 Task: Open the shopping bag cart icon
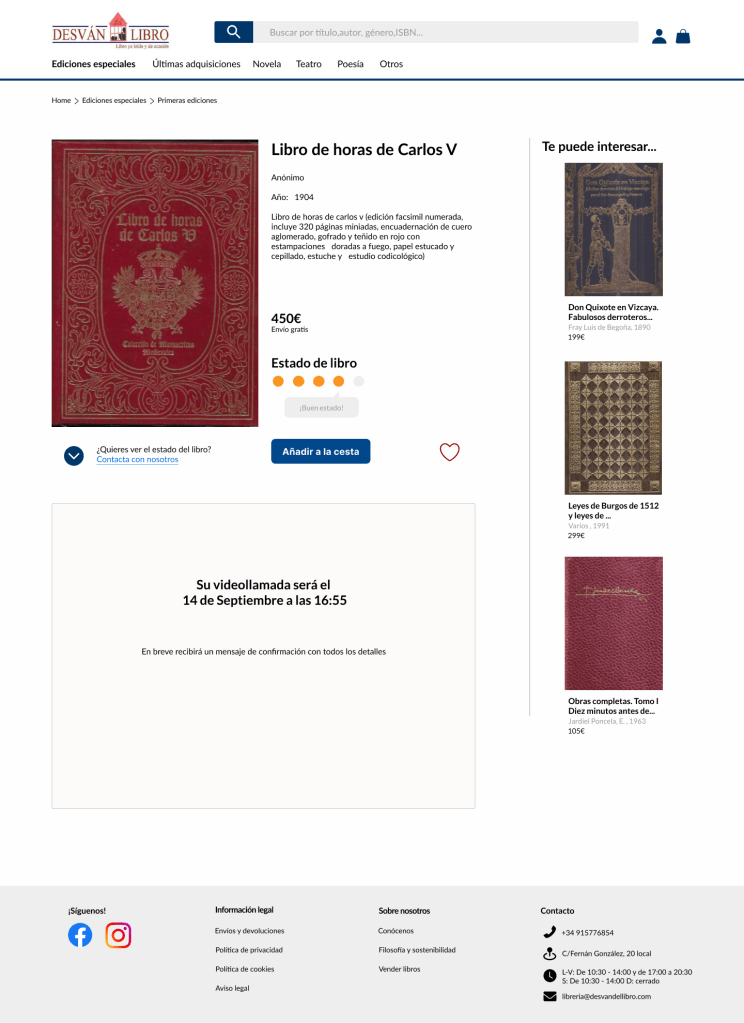pos(683,37)
